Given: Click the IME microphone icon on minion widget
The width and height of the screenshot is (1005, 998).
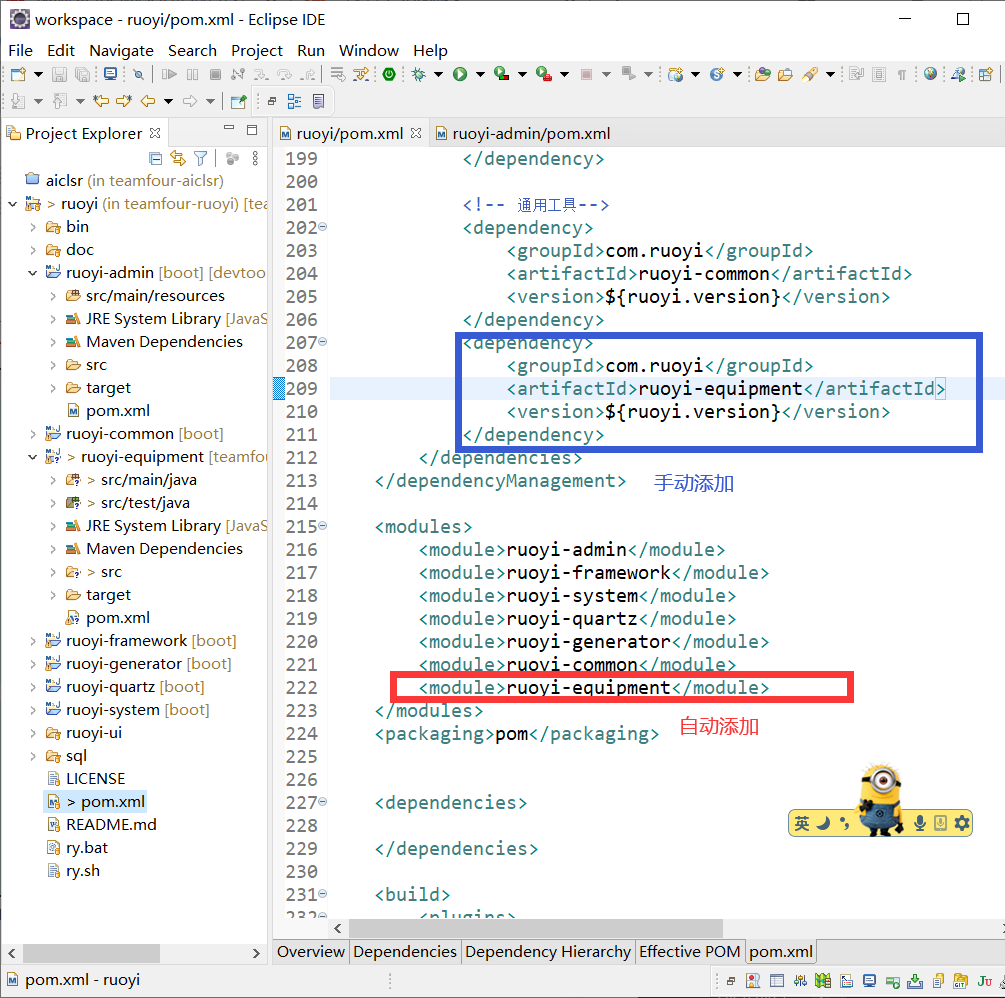Looking at the screenshot, I should tap(920, 823).
